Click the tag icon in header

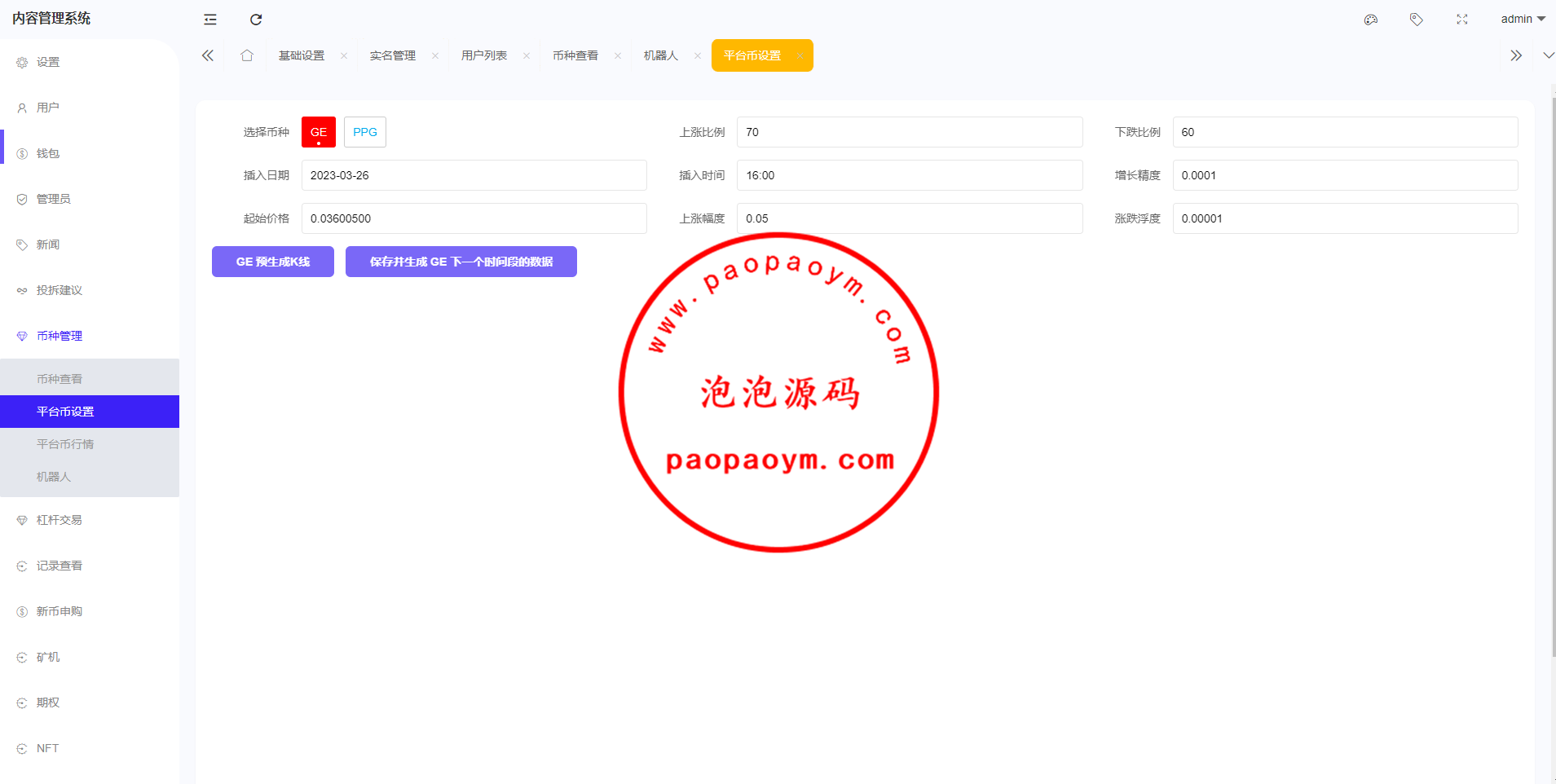(x=1417, y=20)
